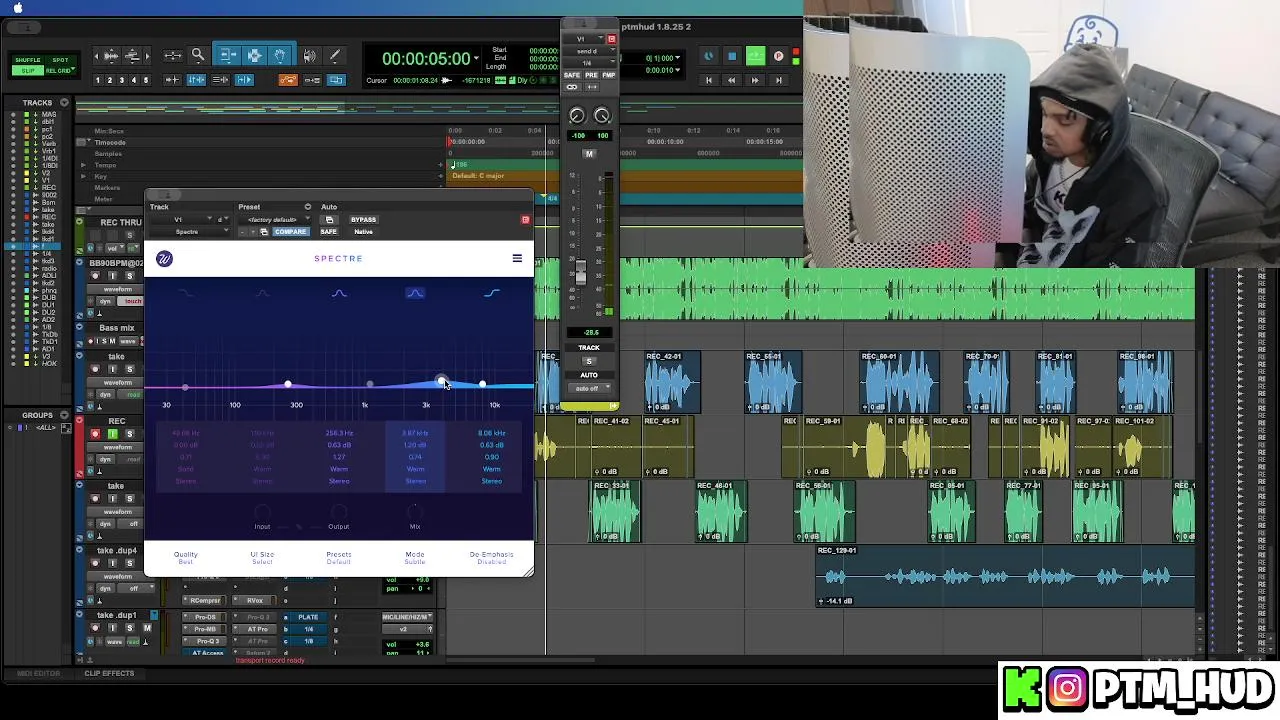1280x720 pixels.
Task: Click the MIDI zoom icon
Action: (x=133, y=56)
